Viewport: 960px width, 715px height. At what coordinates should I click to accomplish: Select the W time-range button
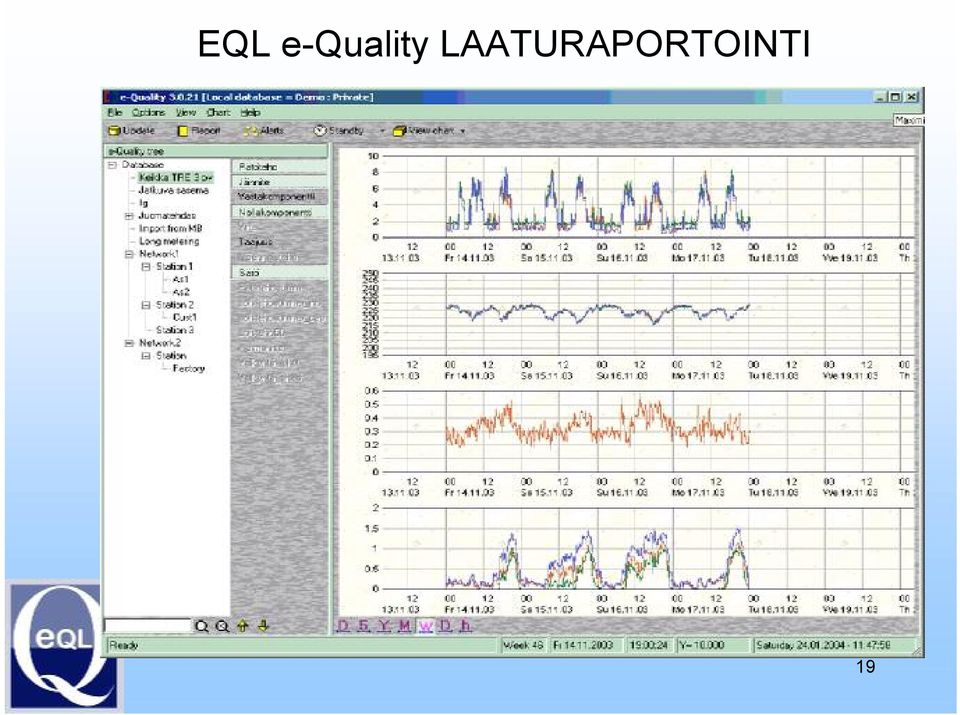[x=425, y=626]
